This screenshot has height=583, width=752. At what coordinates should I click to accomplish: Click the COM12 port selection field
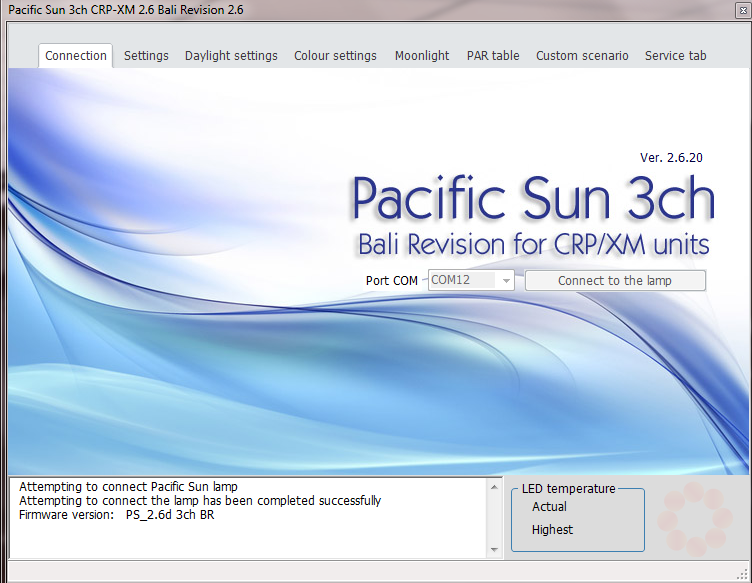(x=463, y=281)
